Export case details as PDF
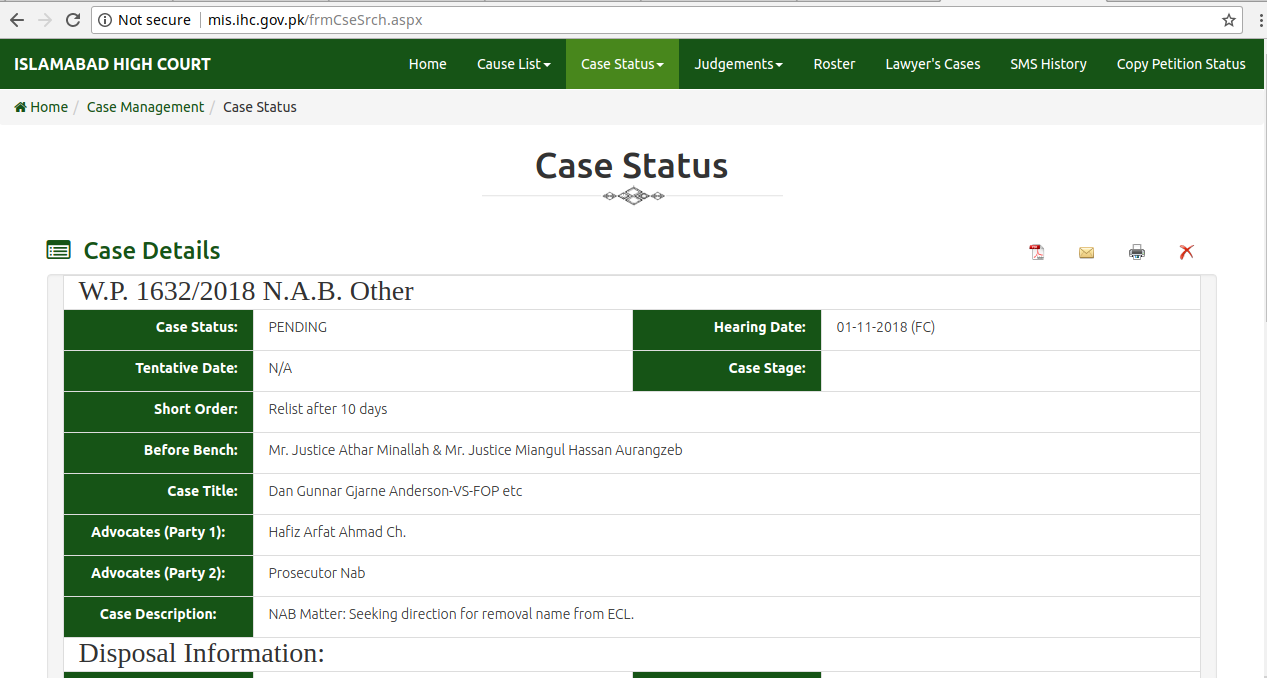This screenshot has width=1267, height=678. (x=1037, y=252)
